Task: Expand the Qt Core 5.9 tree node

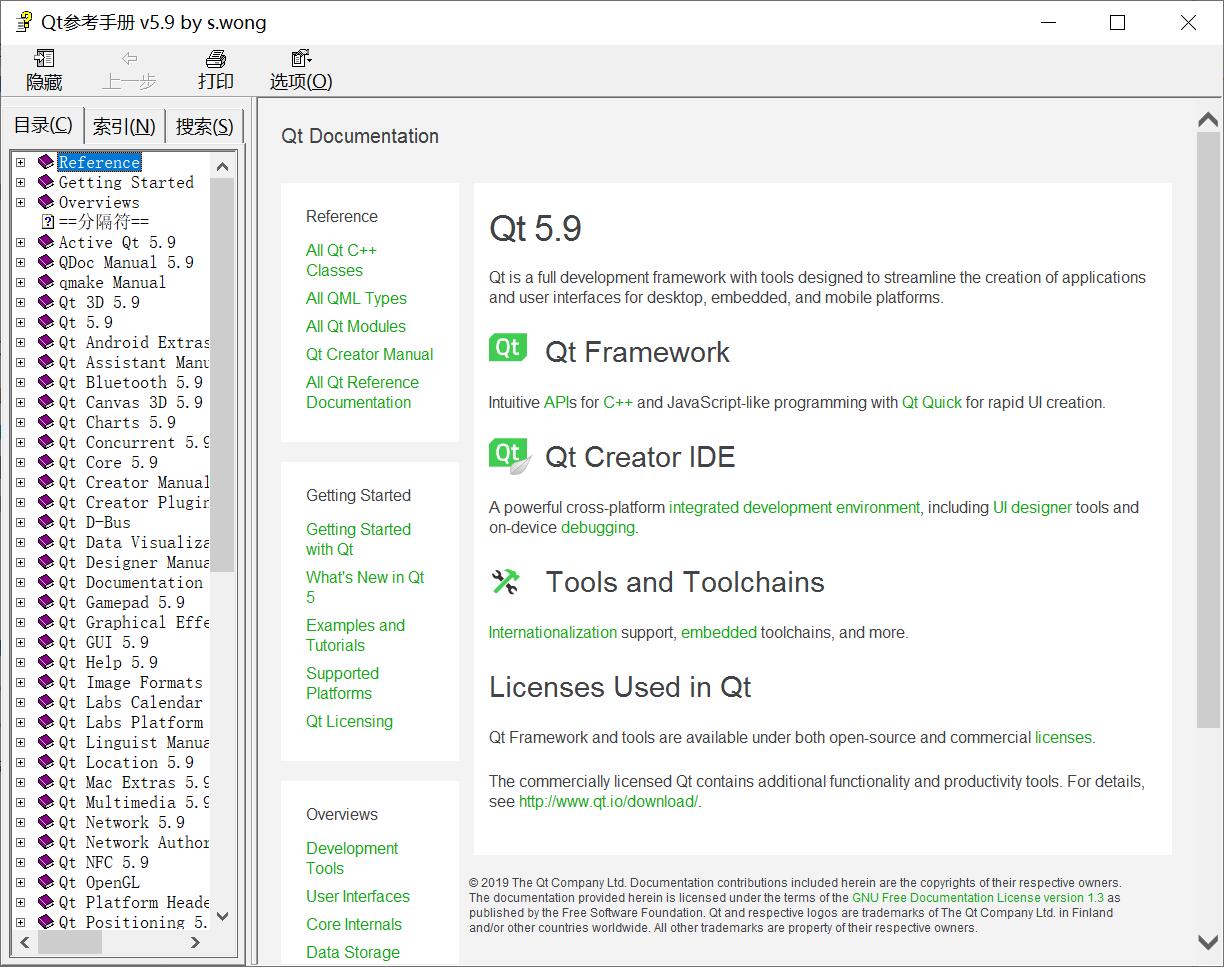Action: click(x=20, y=462)
